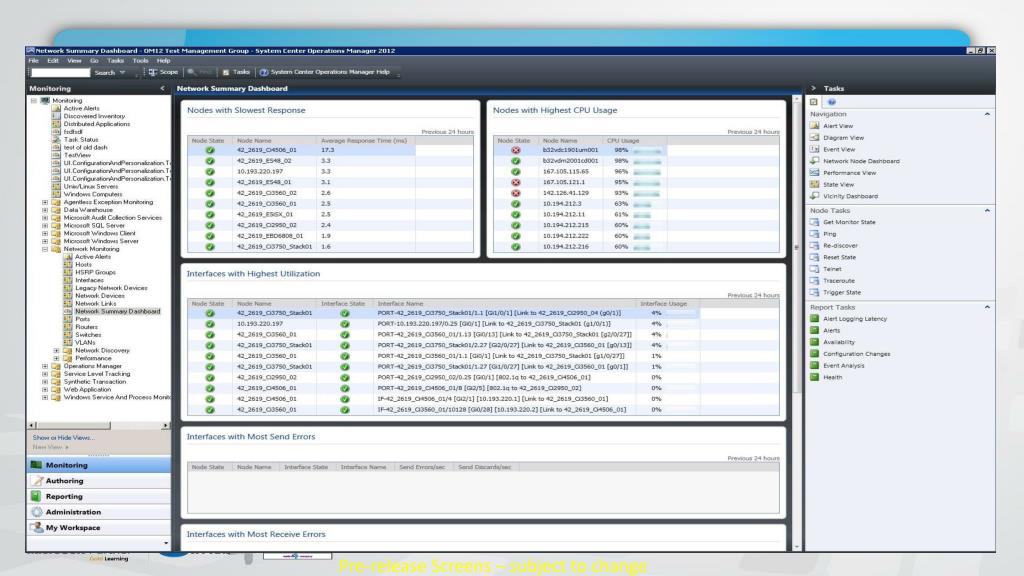Open the Edit menu

[53, 61]
